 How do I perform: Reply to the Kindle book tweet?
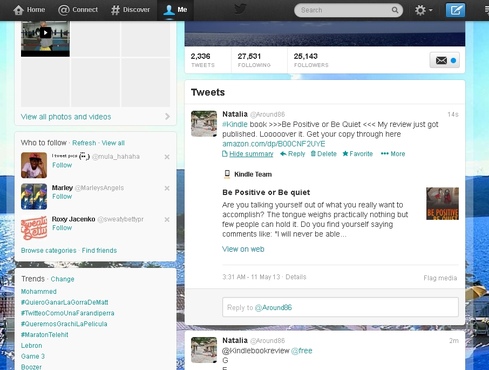(x=293, y=154)
